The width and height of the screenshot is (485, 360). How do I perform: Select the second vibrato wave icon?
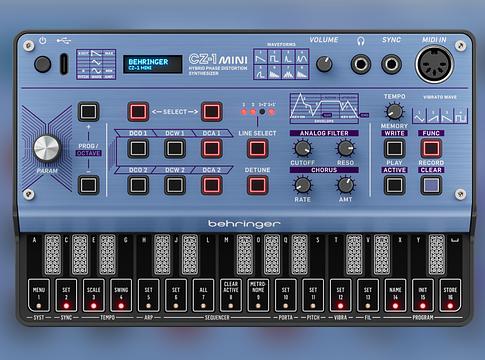[x=433, y=116]
